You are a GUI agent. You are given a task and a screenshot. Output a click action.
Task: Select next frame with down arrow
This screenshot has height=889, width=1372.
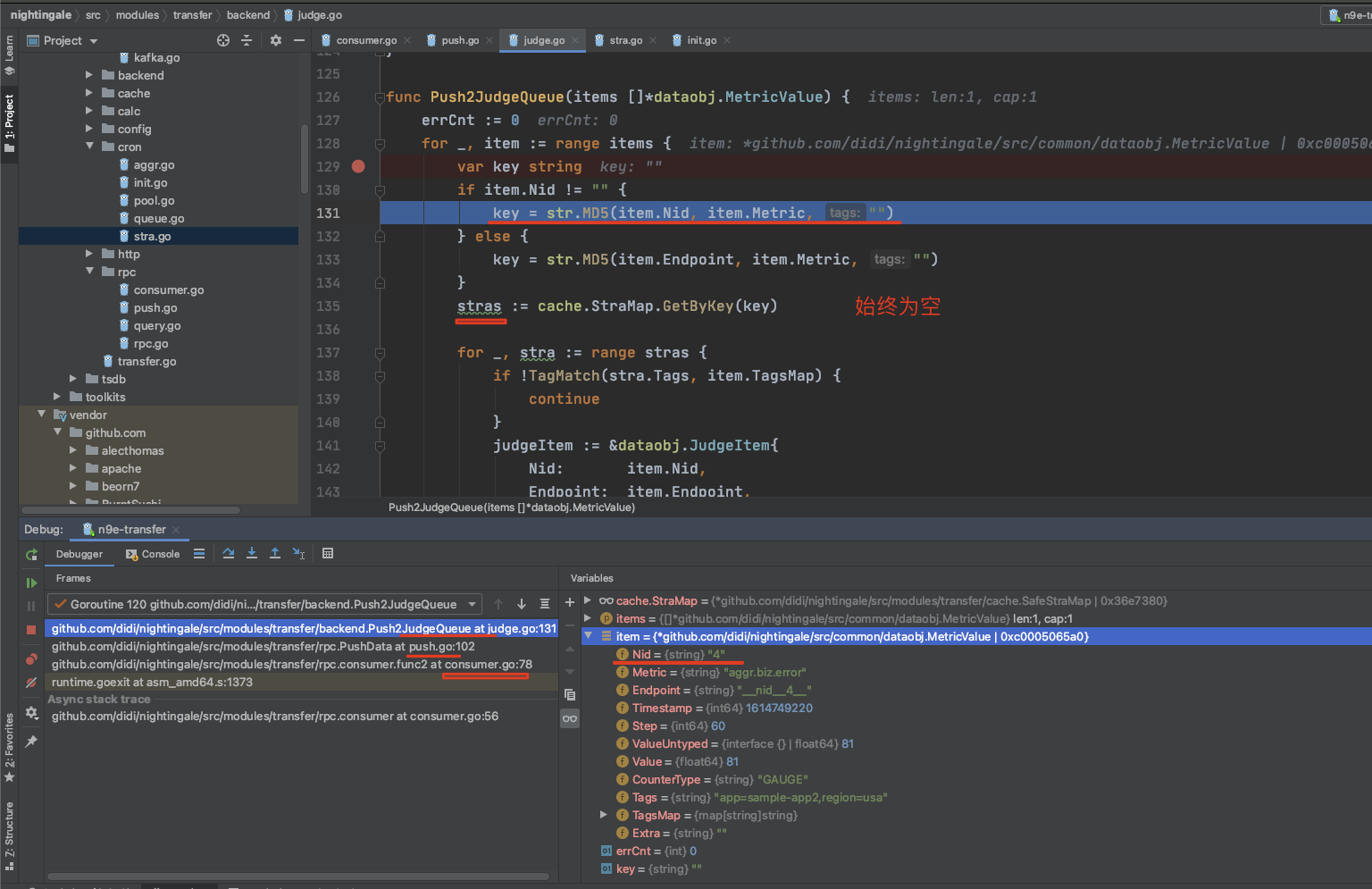pyautogui.click(x=522, y=604)
